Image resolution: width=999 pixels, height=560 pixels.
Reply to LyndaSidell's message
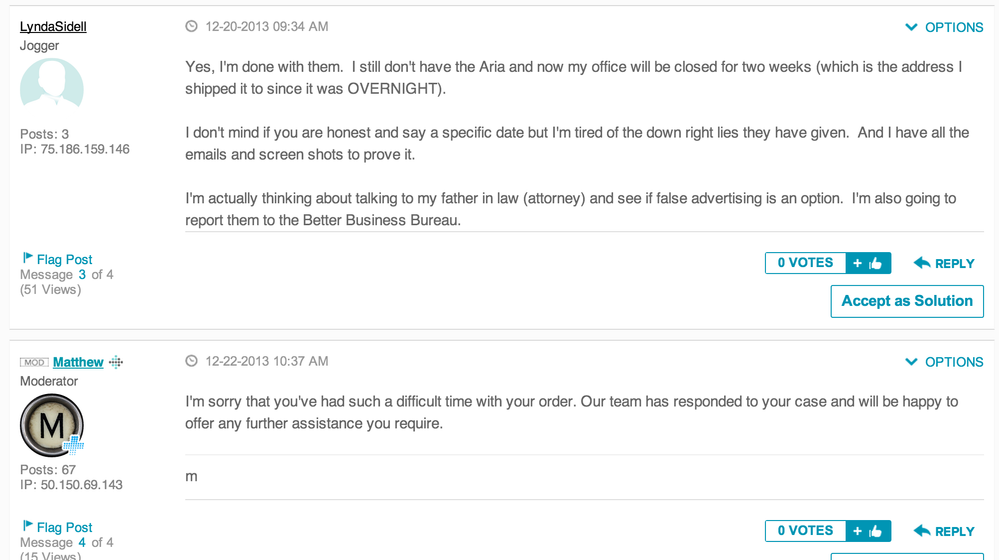tap(944, 263)
